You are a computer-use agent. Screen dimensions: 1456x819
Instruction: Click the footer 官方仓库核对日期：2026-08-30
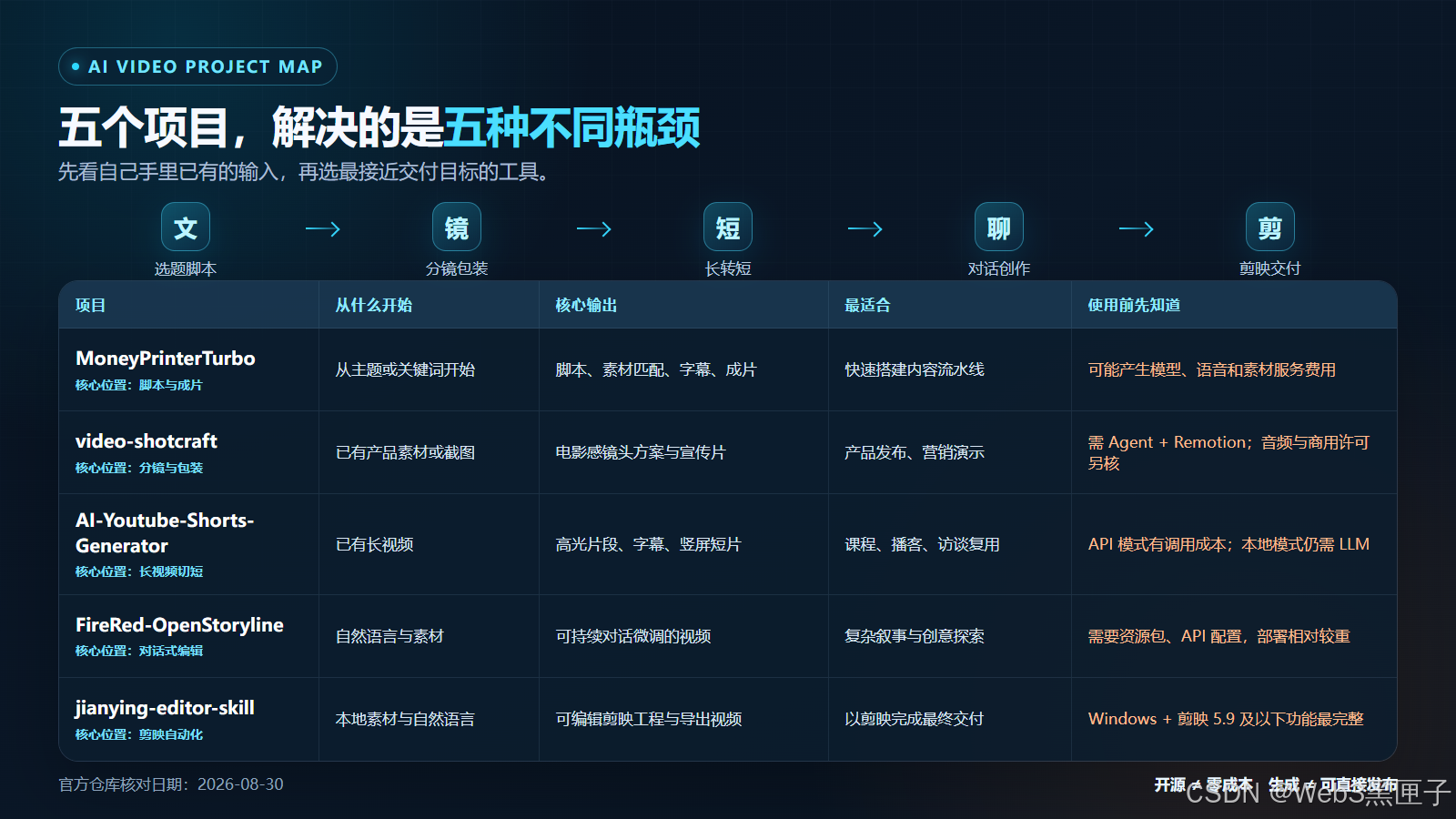pyautogui.click(x=171, y=784)
